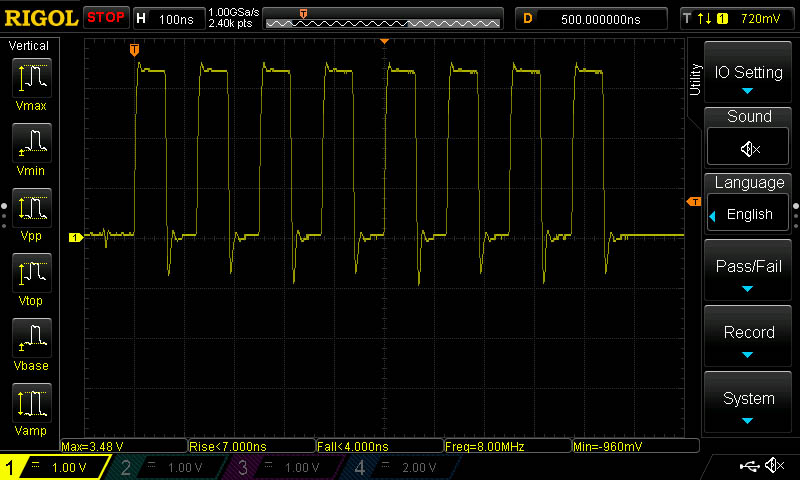
Task: Click the USB connection icon
Action: pos(749,465)
